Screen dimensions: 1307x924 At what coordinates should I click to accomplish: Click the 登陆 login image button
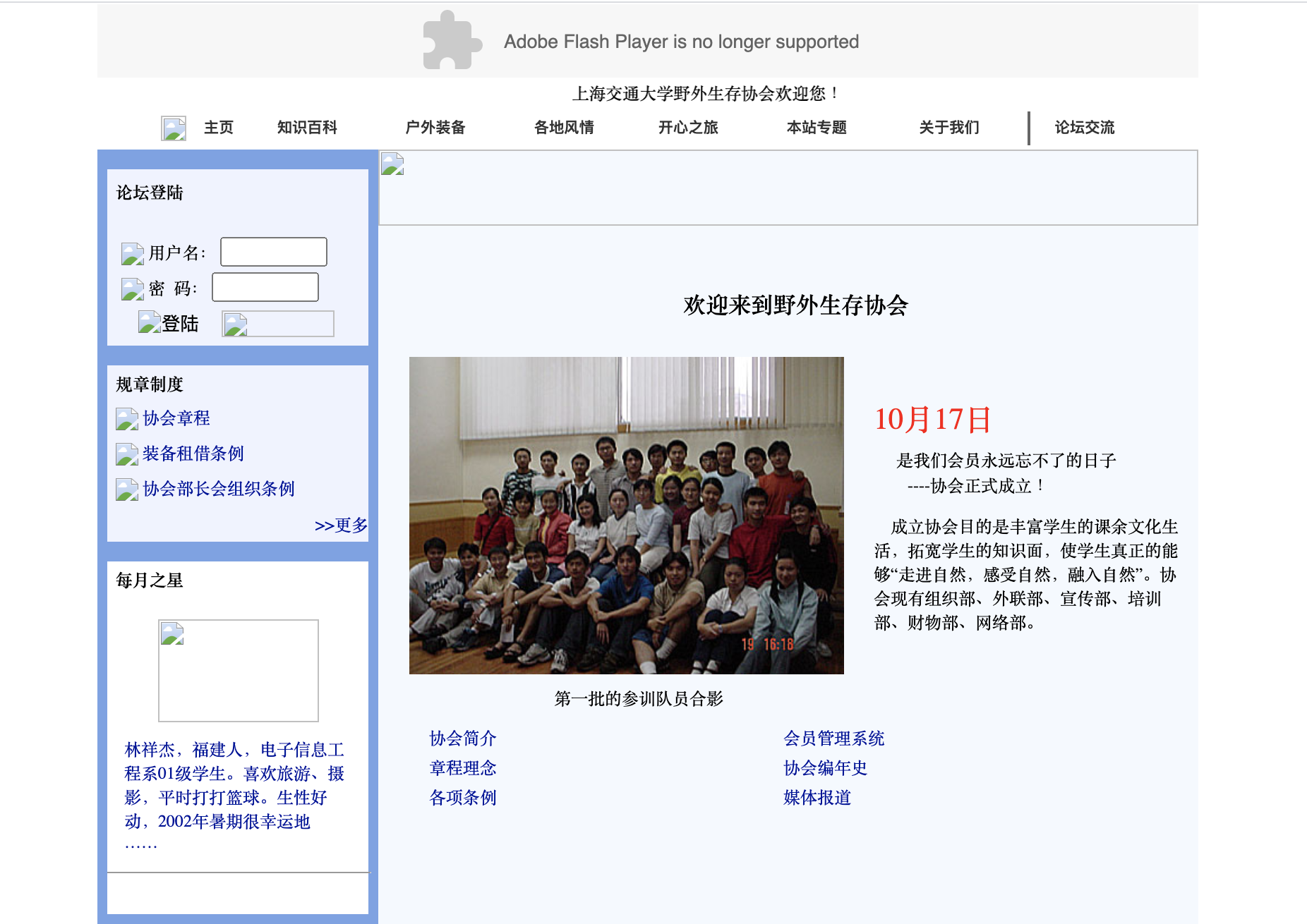[x=168, y=323]
